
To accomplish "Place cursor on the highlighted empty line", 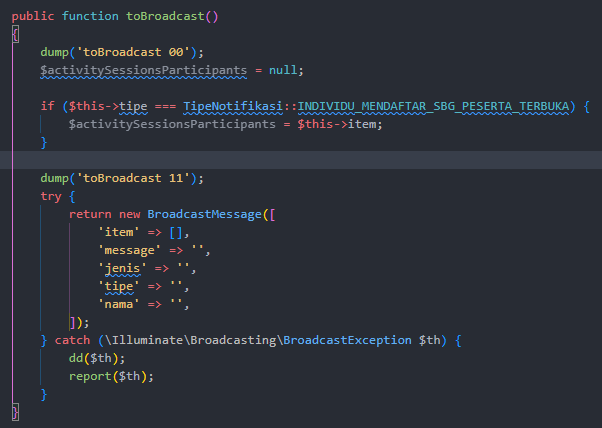I will click(x=300, y=160).
